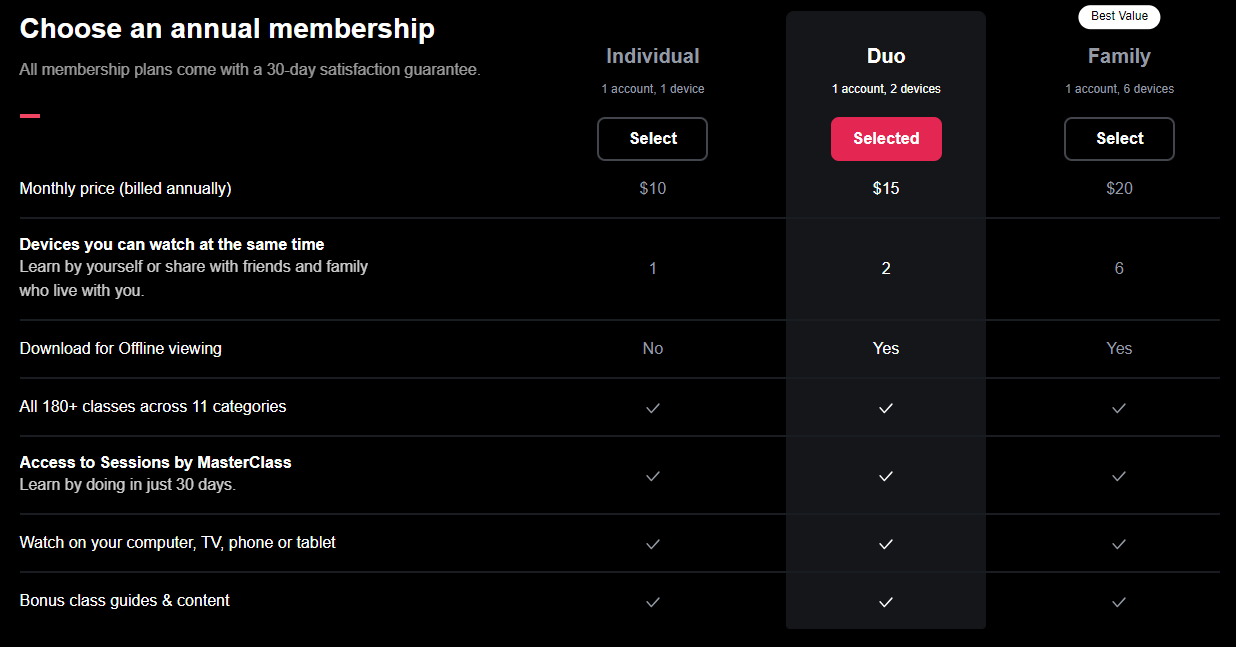The image size is (1236, 647).
Task: Click Family checkmark for 180+ classes
Action: pos(1119,408)
